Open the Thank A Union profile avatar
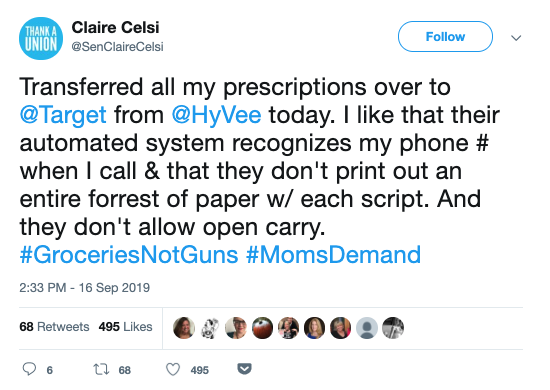This screenshot has width=550, height=390. click(41, 38)
